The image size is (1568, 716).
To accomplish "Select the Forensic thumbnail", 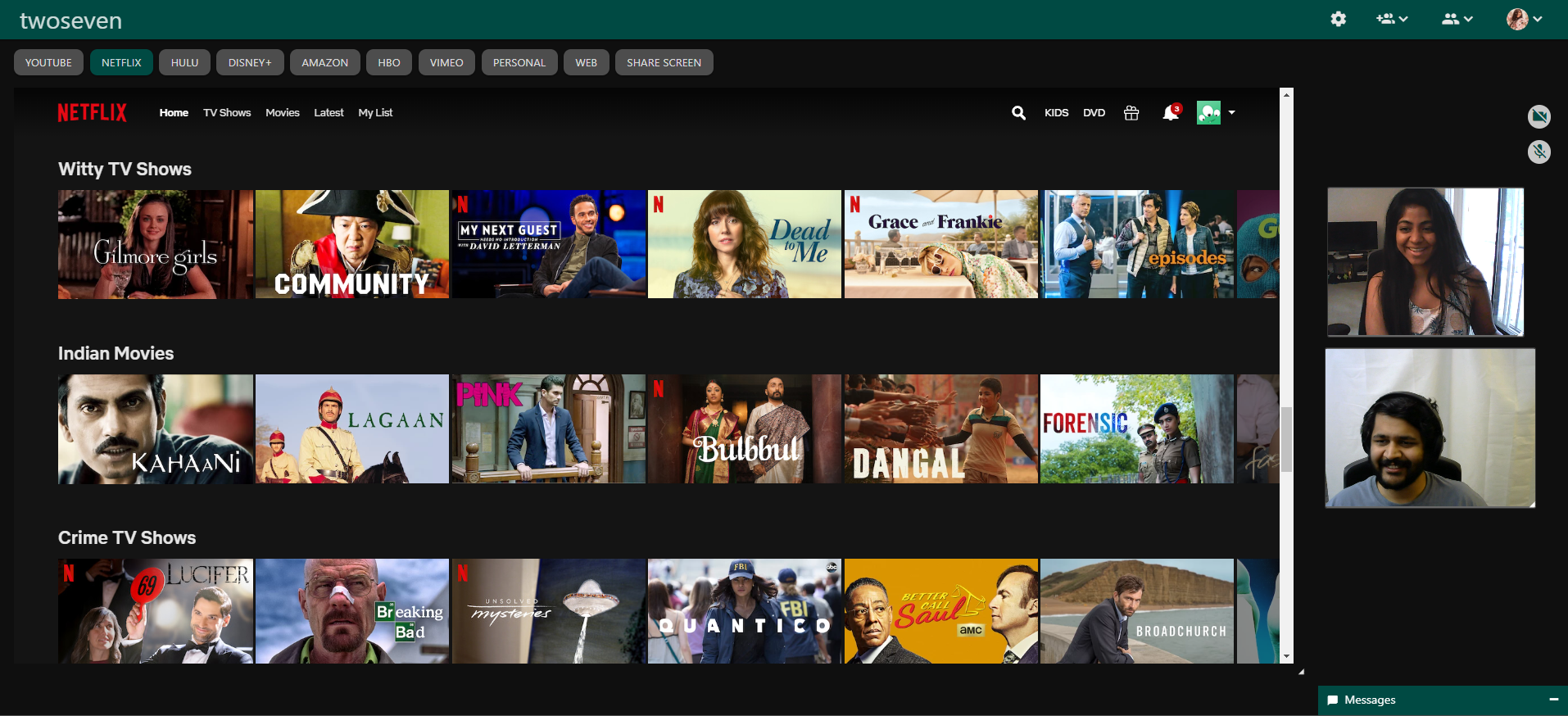I will [x=1137, y=428].
